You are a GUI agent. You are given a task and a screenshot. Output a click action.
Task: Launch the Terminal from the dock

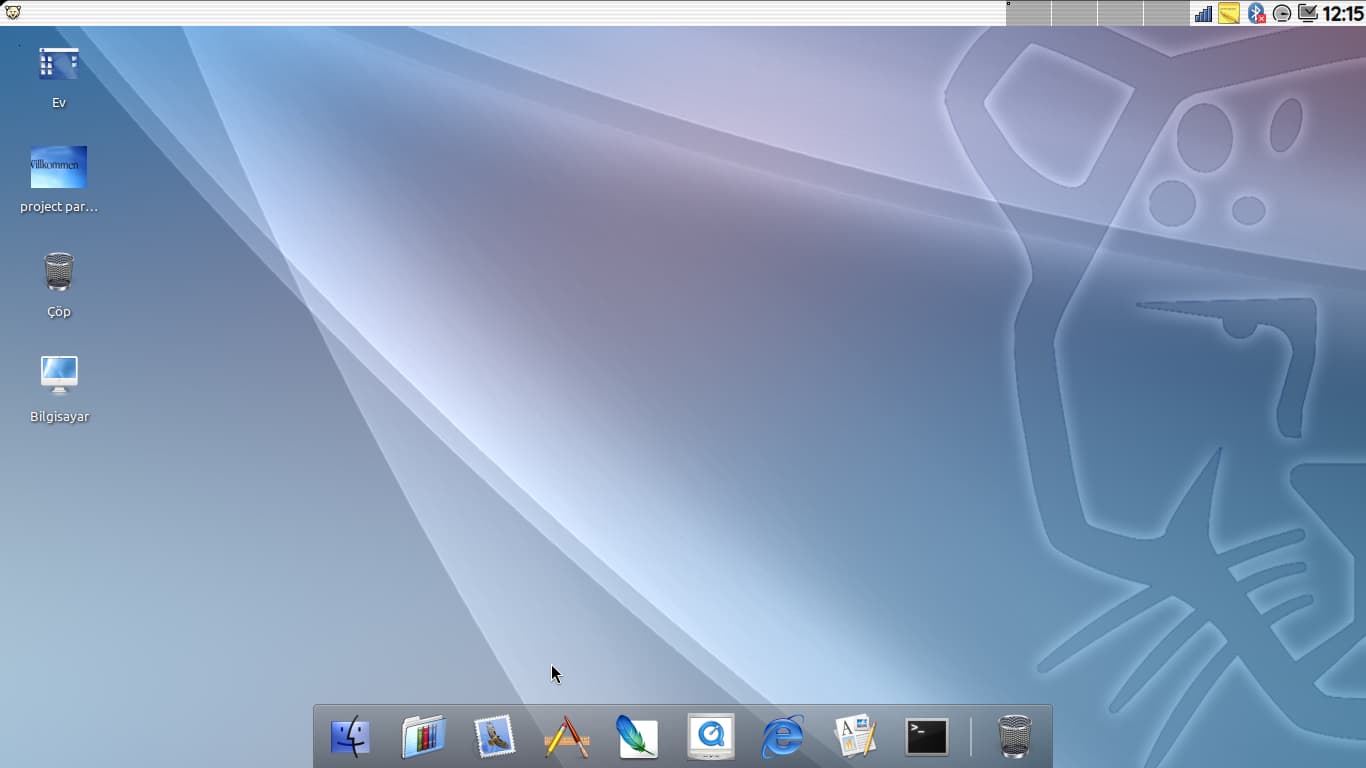(x=927, y=738)
